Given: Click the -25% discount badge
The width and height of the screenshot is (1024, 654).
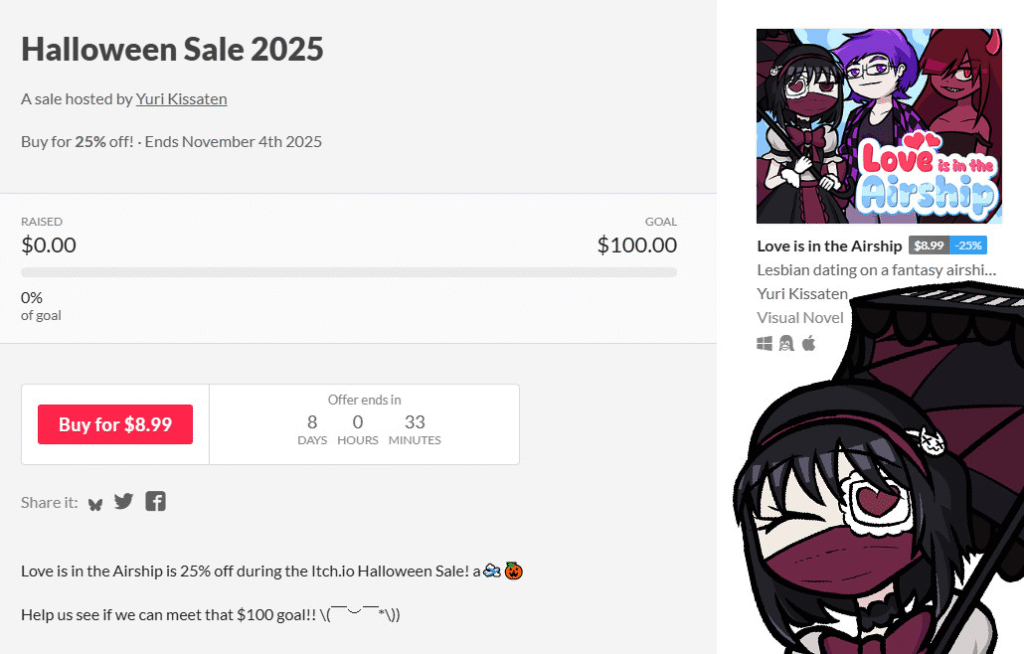Looking at the screenshot, I should pyautogui.click(x=968, y=246).
